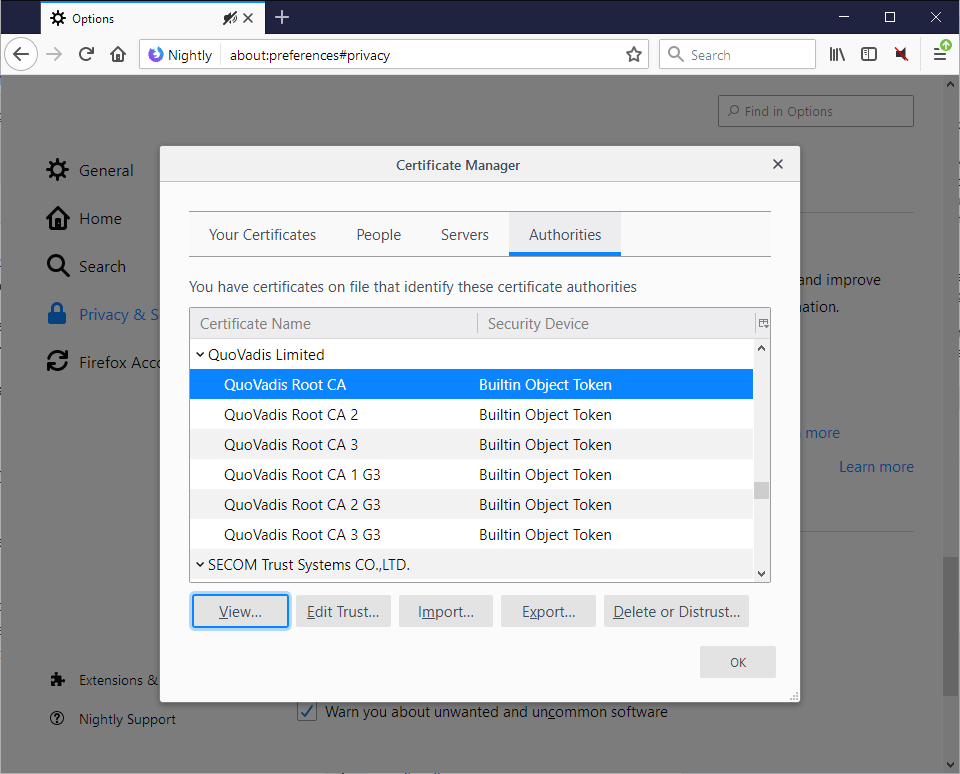Select QuoVadis Root CA 3 row
The image size is (960, 774).
(x=471, y=444)
